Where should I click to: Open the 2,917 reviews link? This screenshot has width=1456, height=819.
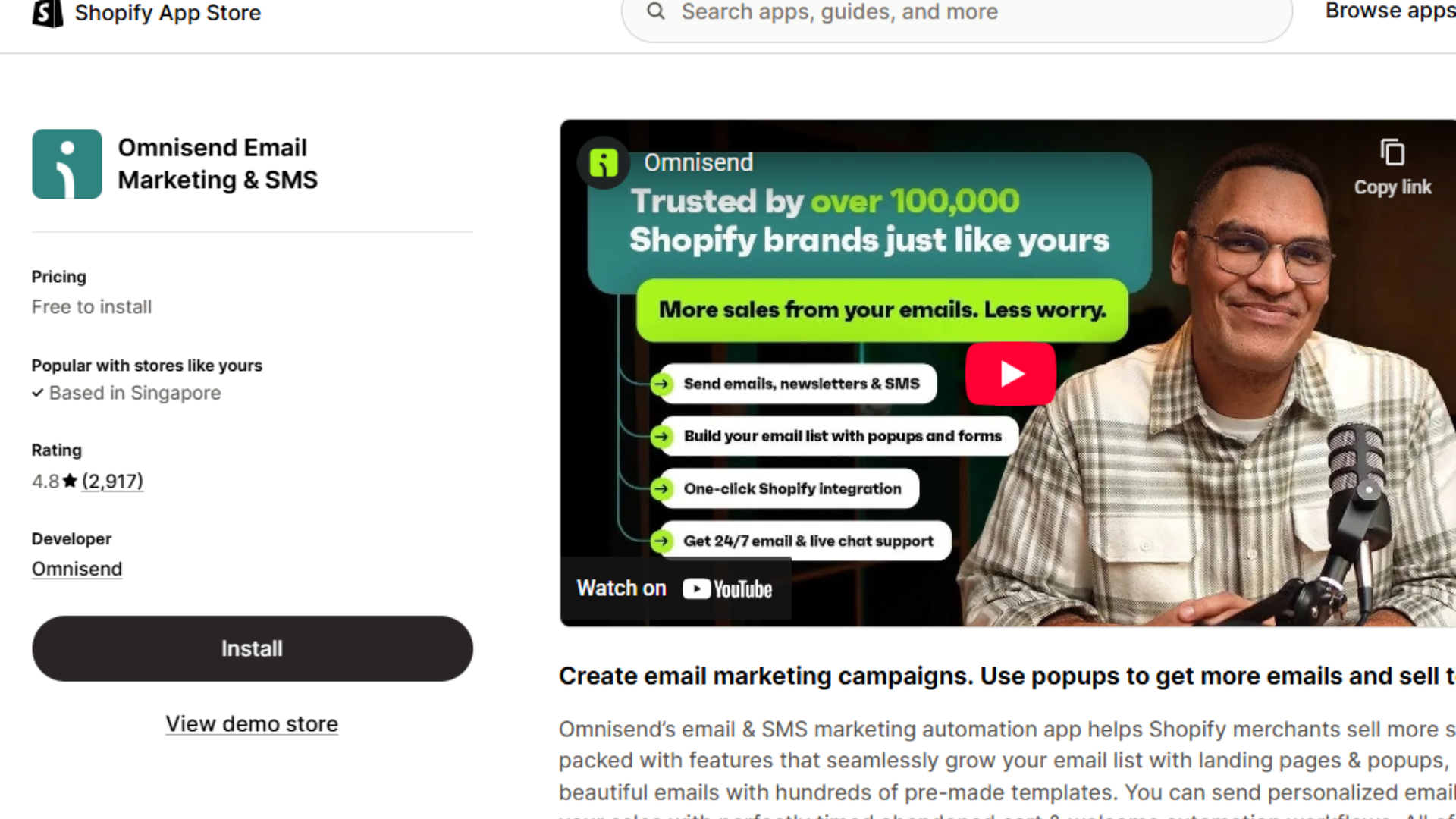[112, 481]
